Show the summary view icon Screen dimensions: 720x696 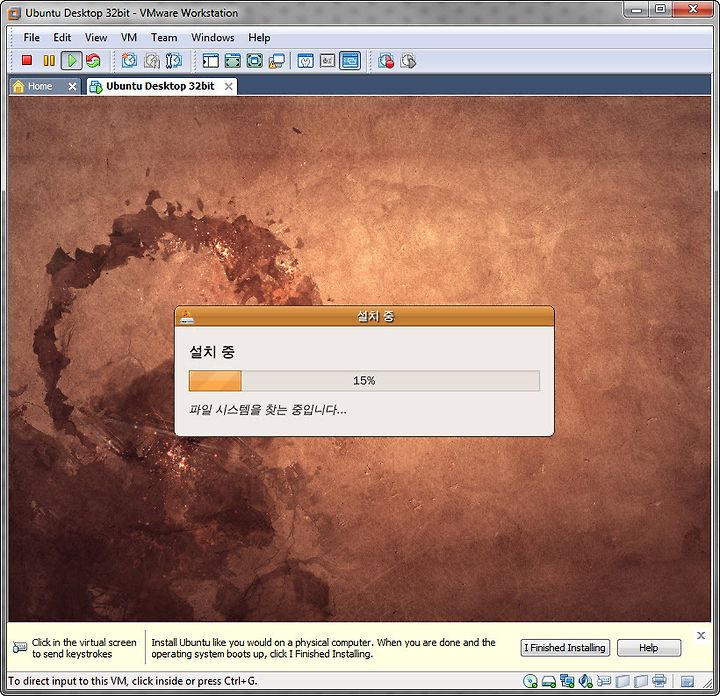(305, 61)
